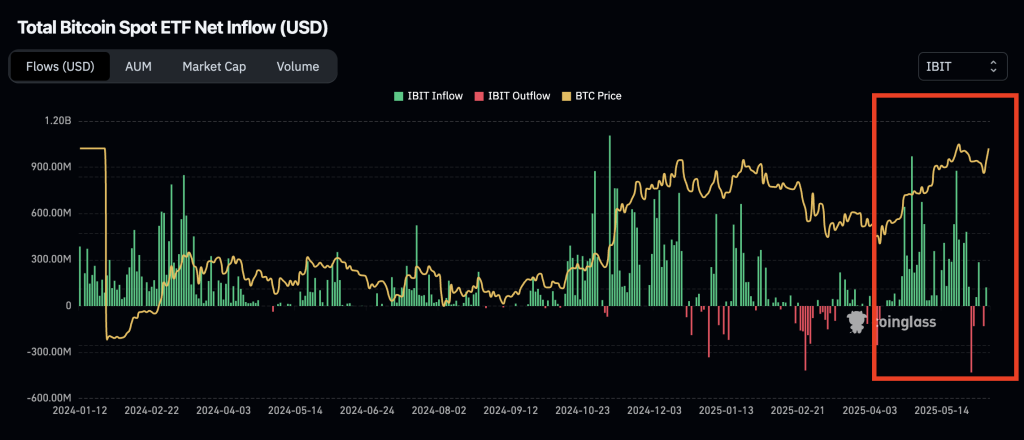The width and height of the screenshot is (1024, 440).
Task: Click the 2024-12-03 date label
Action: pyautogui.click(x=654, y=411)
